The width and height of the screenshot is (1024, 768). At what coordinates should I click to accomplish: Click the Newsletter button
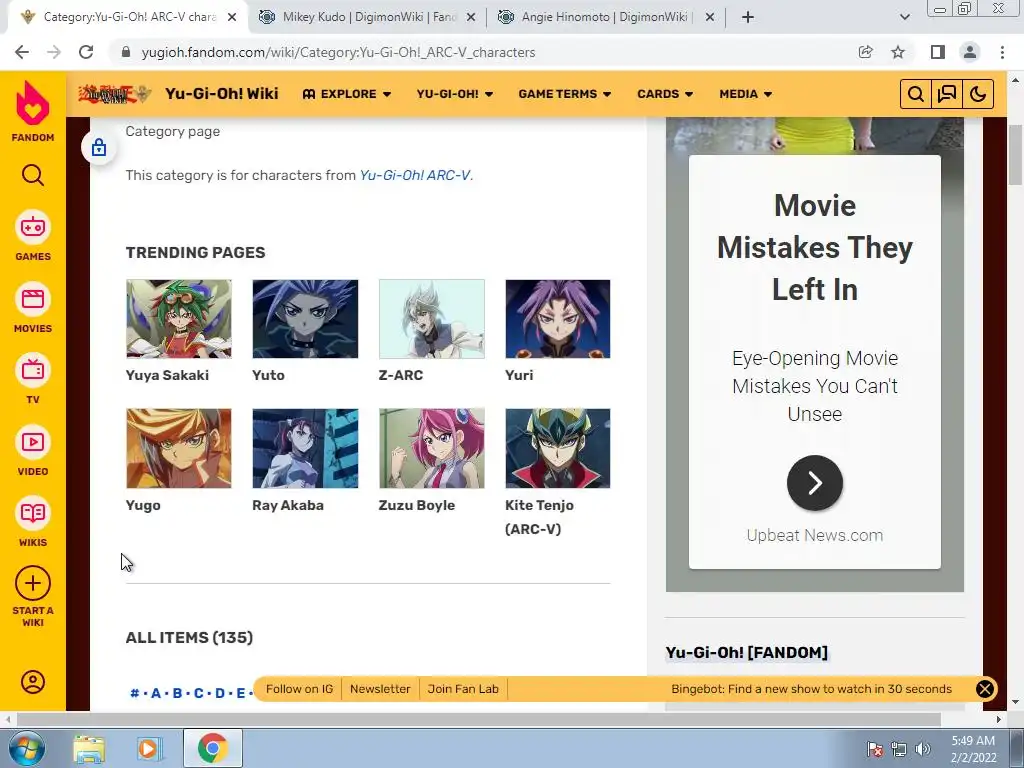pos(380,689)
